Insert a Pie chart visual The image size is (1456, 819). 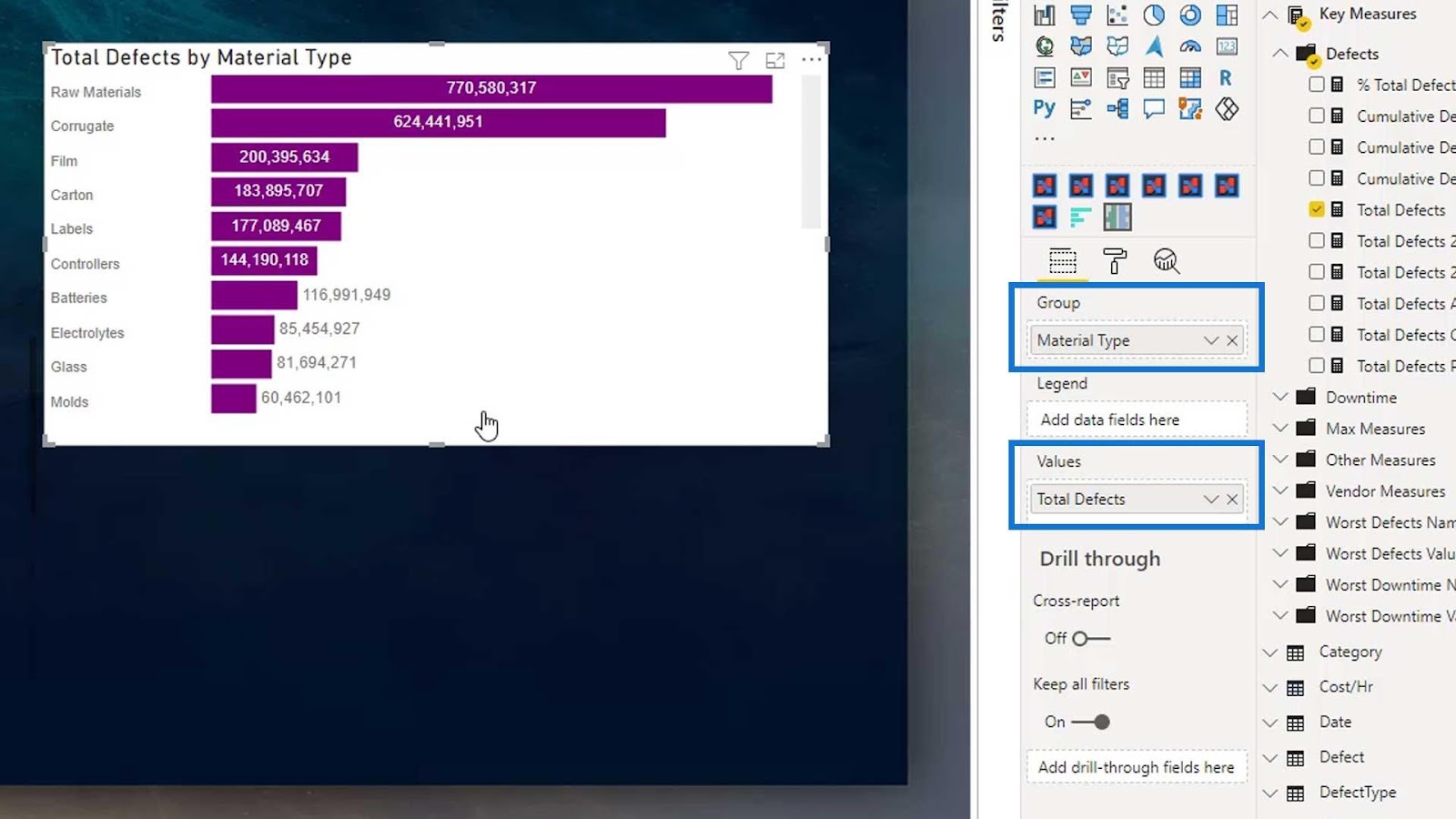(x=1154, y=15)
